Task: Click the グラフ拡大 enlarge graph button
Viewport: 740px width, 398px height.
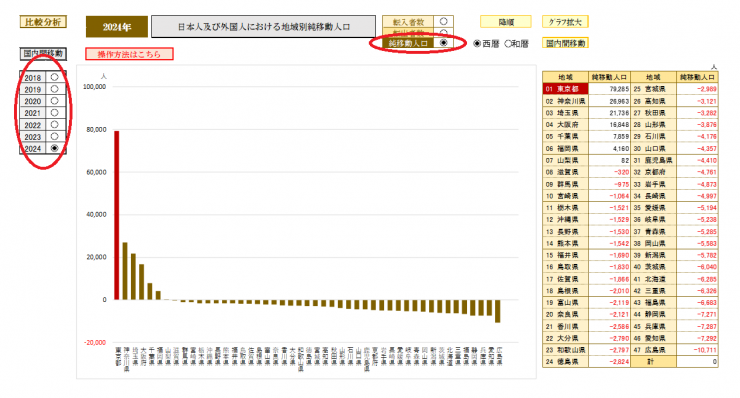Action: tap(565, 22)
